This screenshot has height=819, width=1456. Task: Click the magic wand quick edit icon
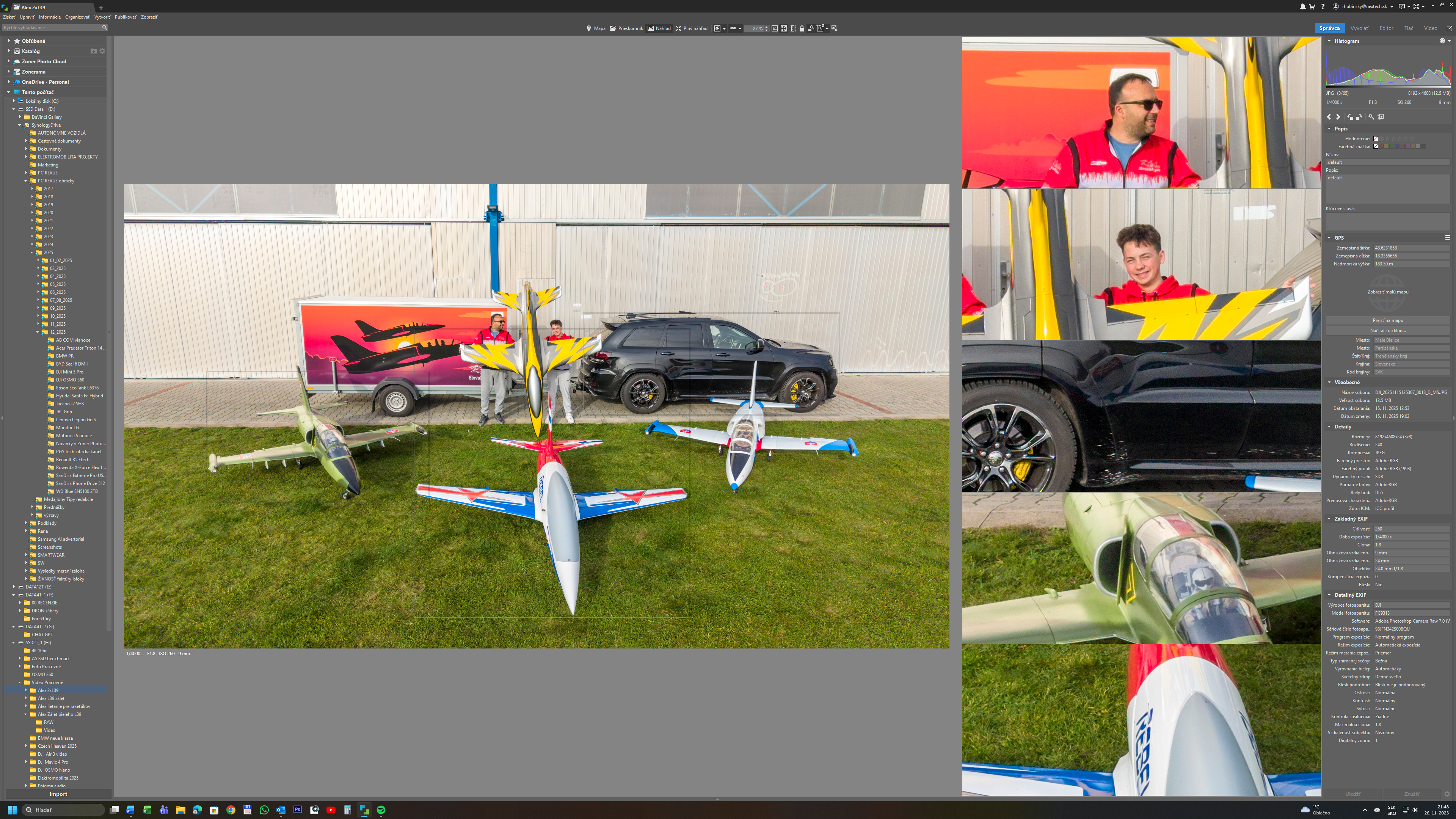click(x=1371, y=117)
